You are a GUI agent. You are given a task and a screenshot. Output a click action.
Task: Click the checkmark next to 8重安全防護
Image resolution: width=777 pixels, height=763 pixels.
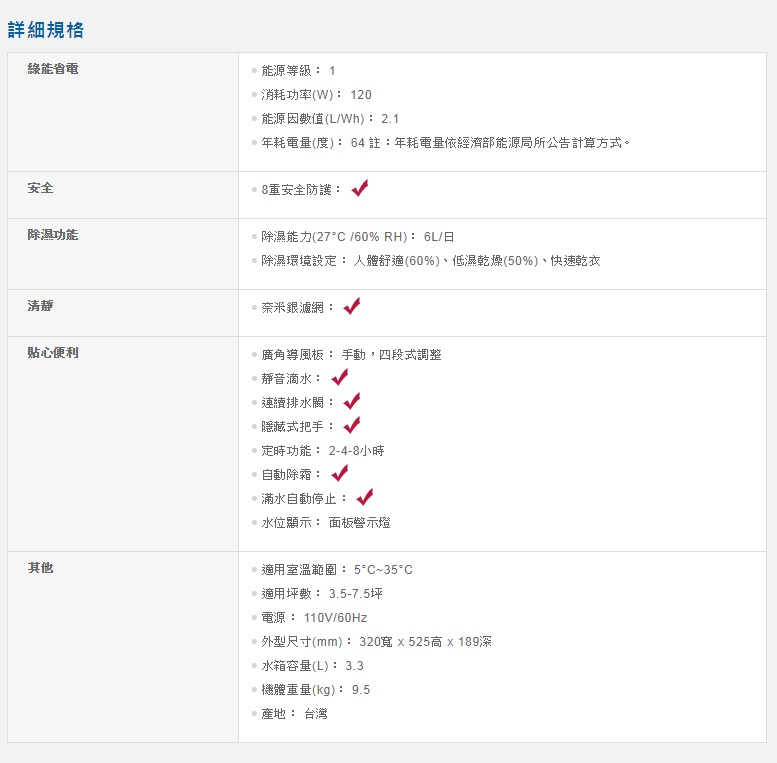(360, 188)
